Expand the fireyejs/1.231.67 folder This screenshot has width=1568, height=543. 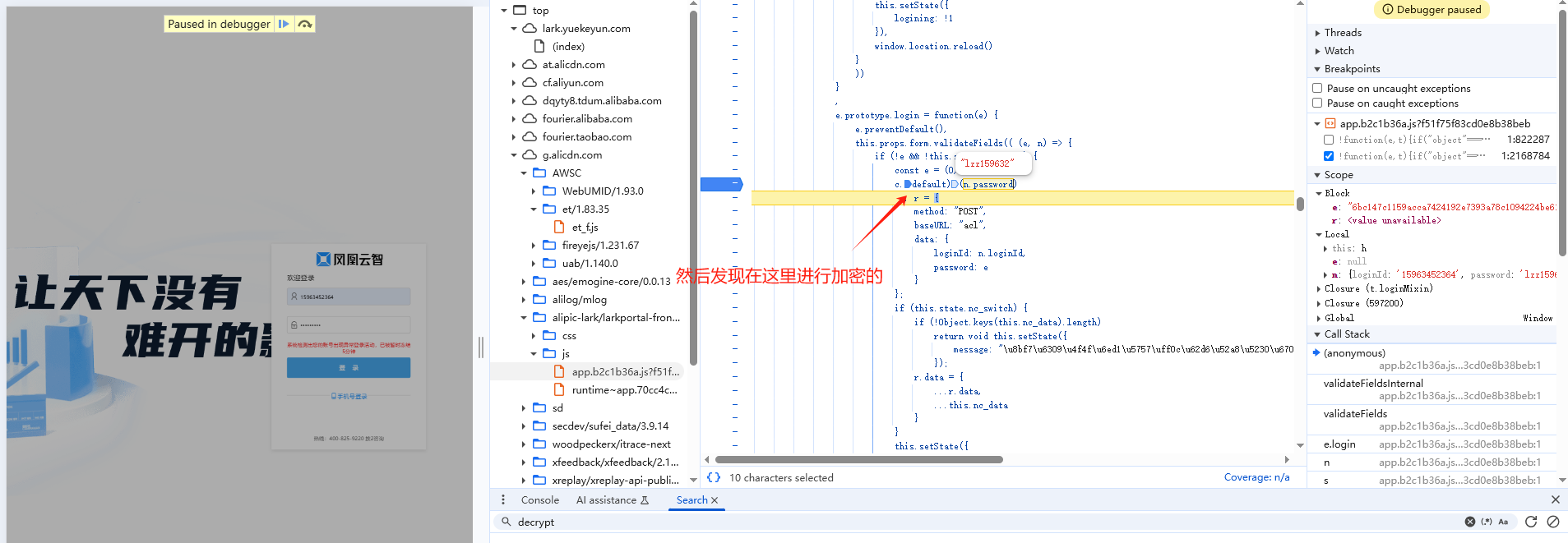click(534, 245)
